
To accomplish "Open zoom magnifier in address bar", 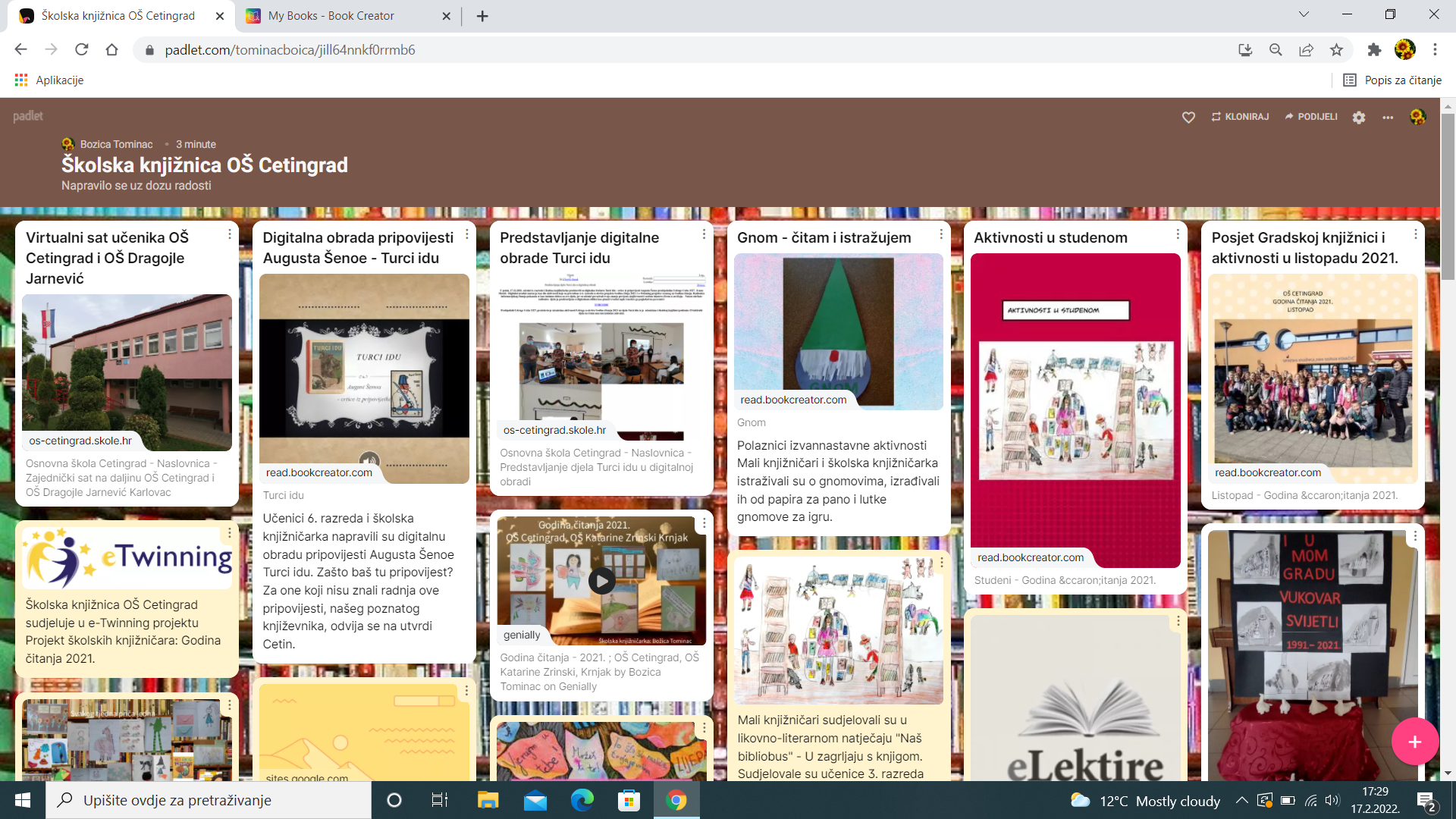I will pyautogui.click(x=1276, y=50).
